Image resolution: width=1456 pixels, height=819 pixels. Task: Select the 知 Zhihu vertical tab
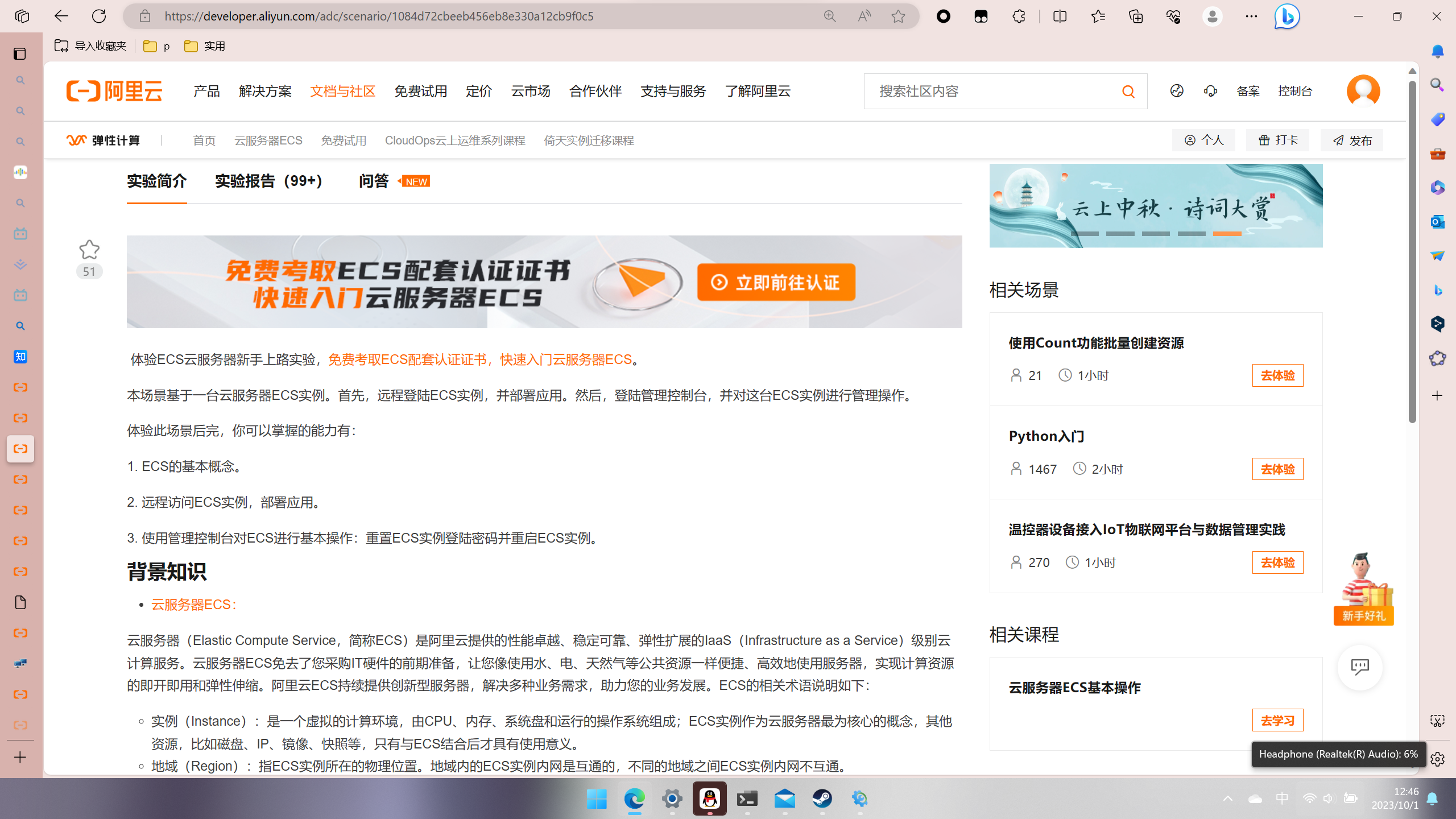click(20, 357)
